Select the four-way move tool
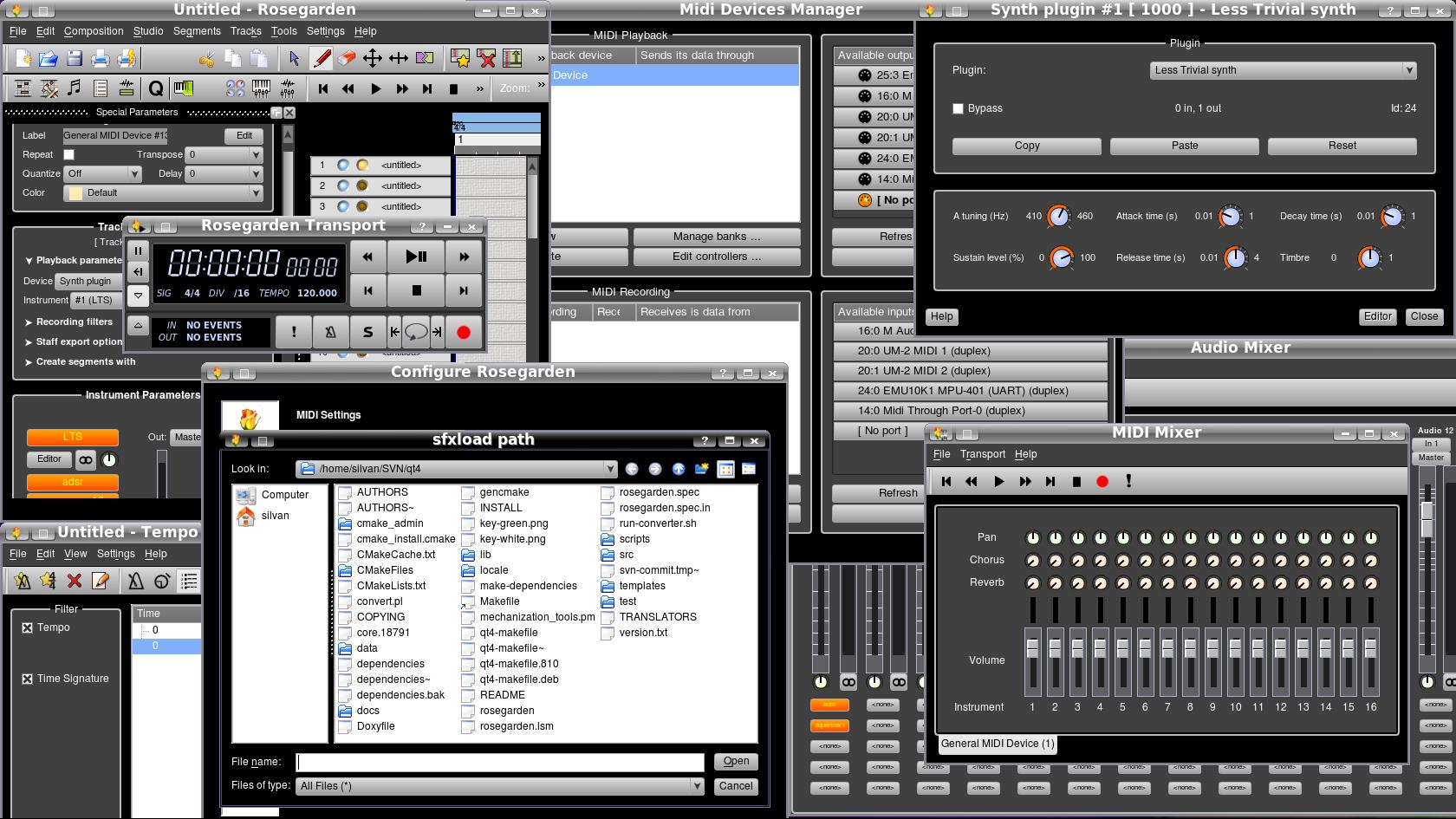 click(373, 58)
